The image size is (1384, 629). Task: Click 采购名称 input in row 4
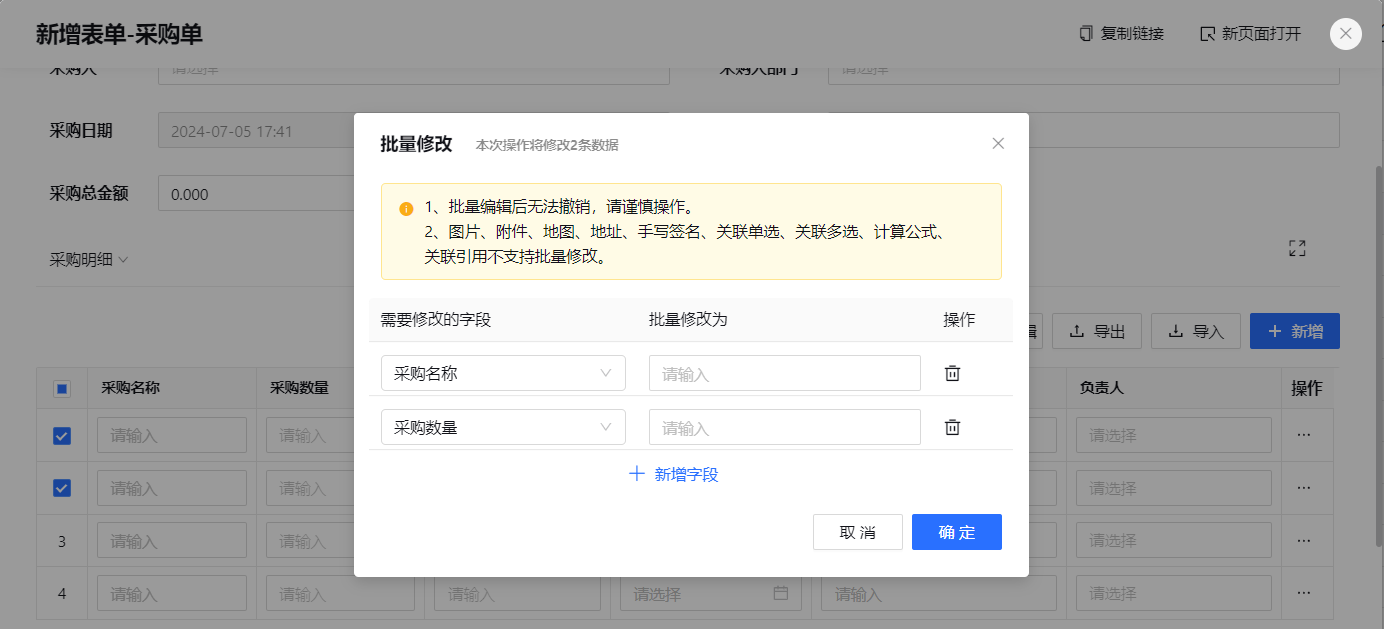172,593
